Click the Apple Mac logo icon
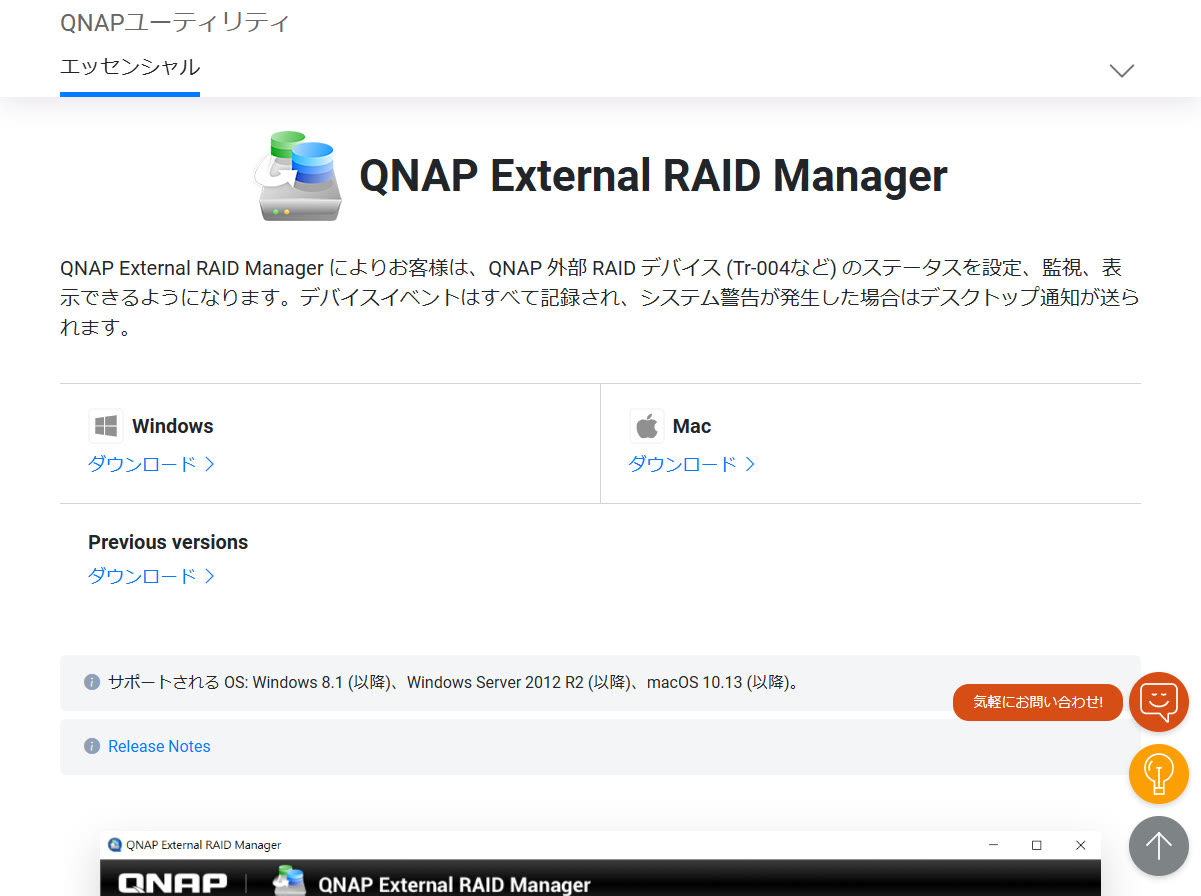 point(647,426)
